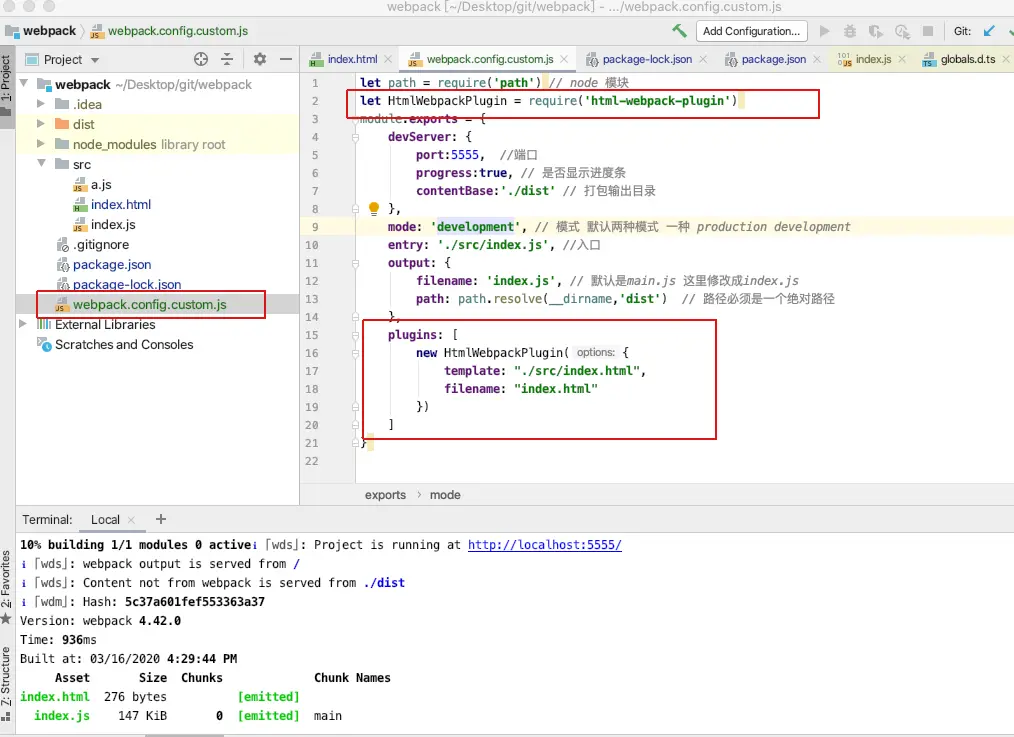Open the Project view dropdown
Image resolution: width=1014 pixels, height=737 pixels.
point(95,60)
